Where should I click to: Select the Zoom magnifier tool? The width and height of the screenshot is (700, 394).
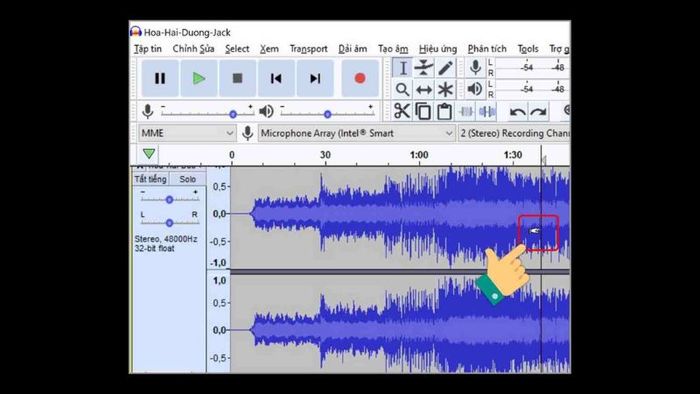click(x=402, y=89)
